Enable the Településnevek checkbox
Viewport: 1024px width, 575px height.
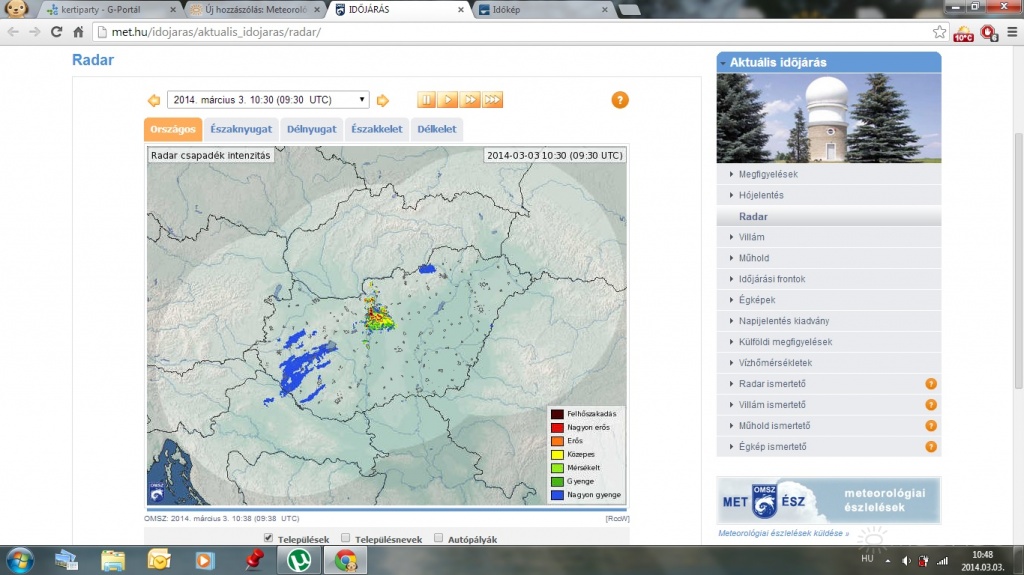coord(346,538)
